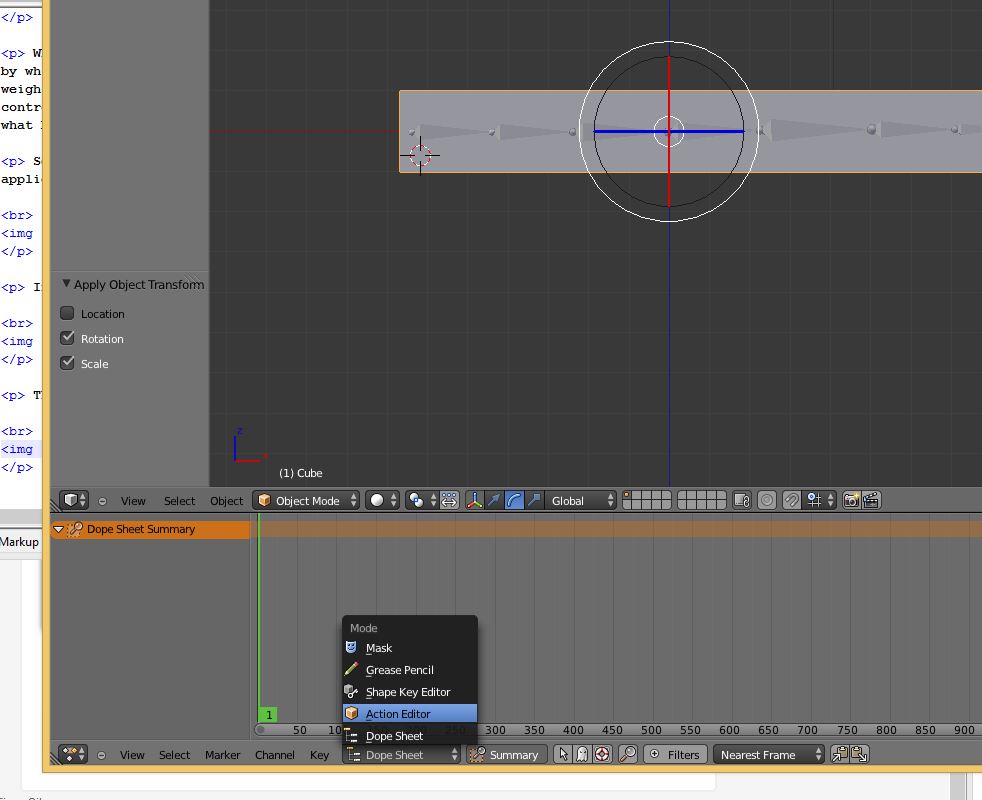Open the Nearest Frame snapping dropdown
Screen dimensions: 982x800
coord(769,755)
